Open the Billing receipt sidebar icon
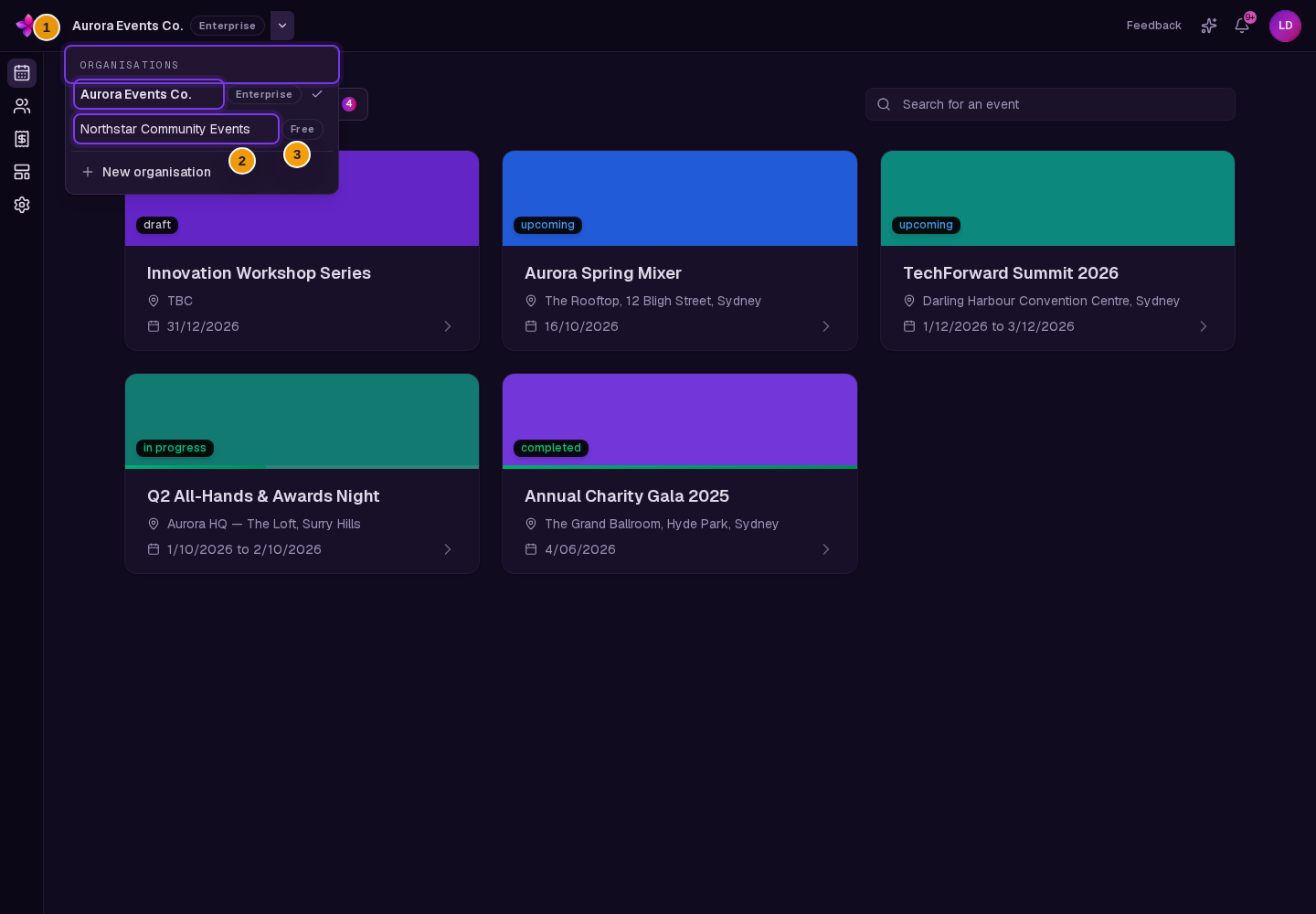The width and height of the screenshot is (1316, 914). [22, 139]
